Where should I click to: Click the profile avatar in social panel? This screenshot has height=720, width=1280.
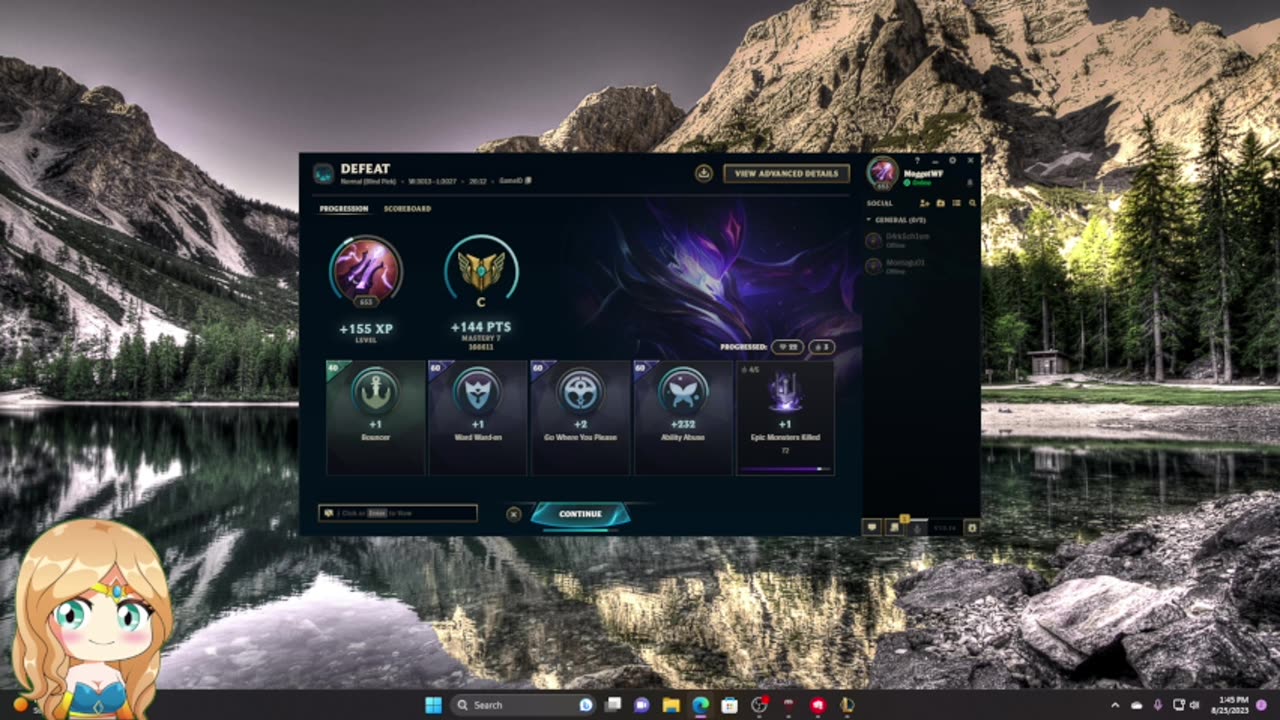(883, 173)
